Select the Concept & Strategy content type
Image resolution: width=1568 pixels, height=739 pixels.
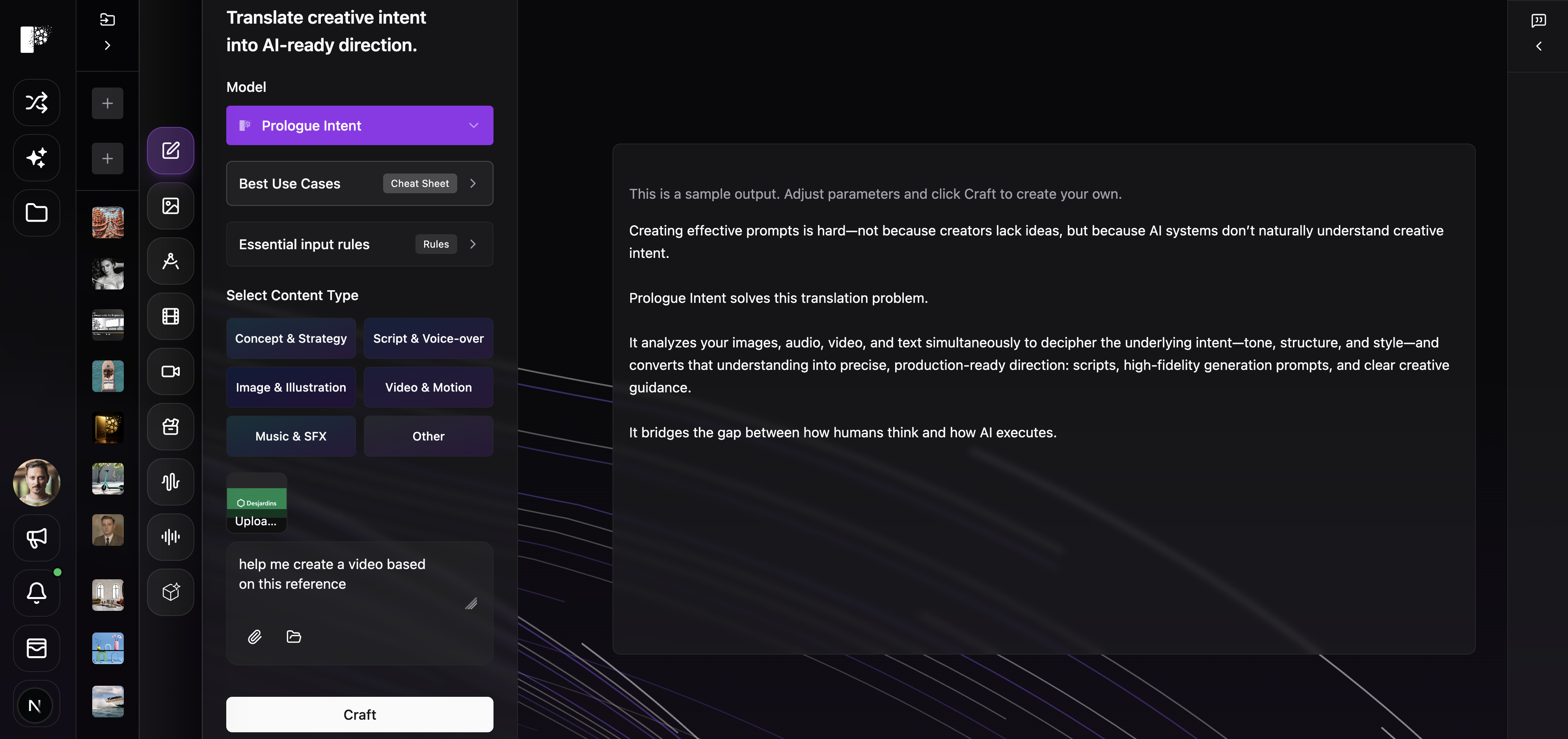click(291, 338)
